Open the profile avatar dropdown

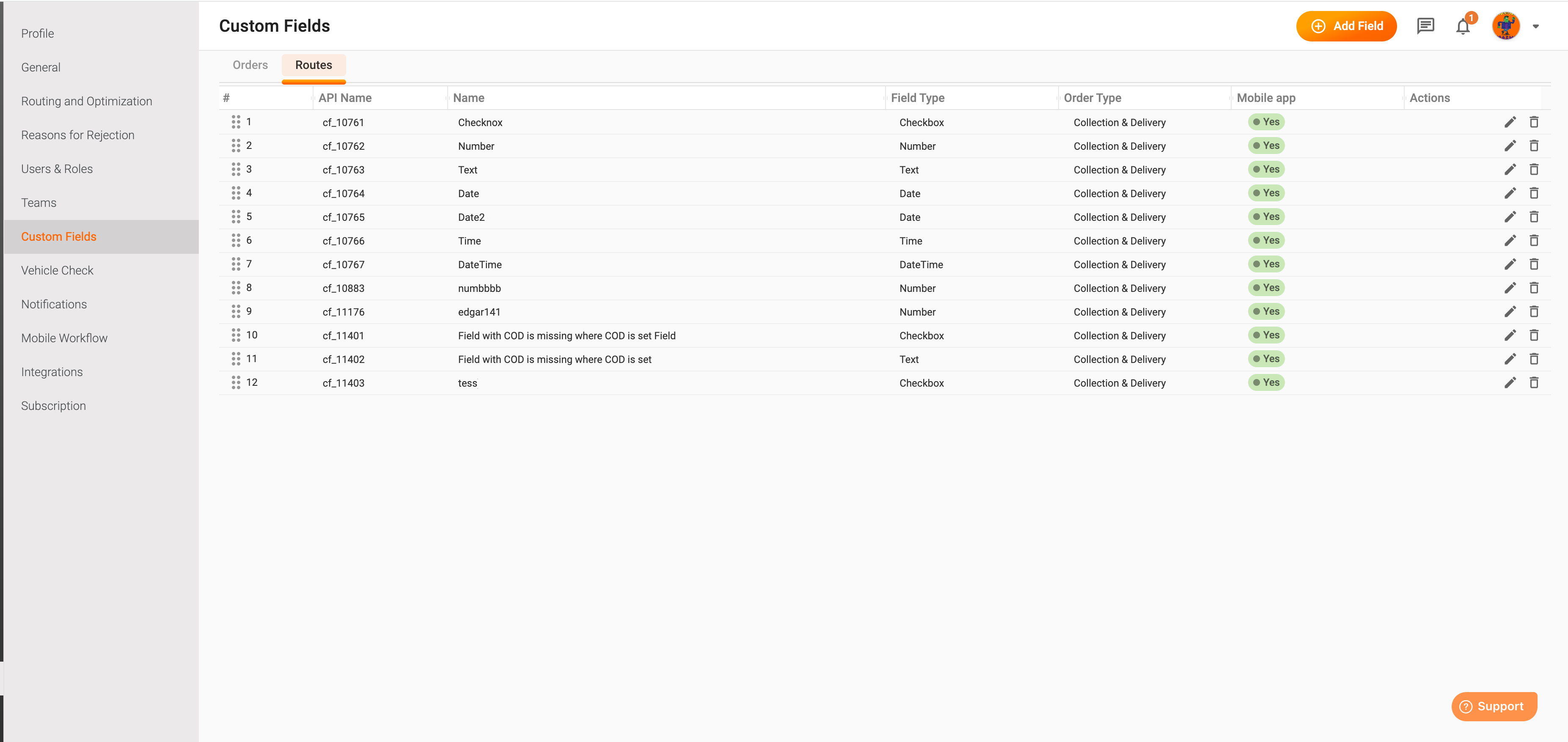click(1507, 25)
